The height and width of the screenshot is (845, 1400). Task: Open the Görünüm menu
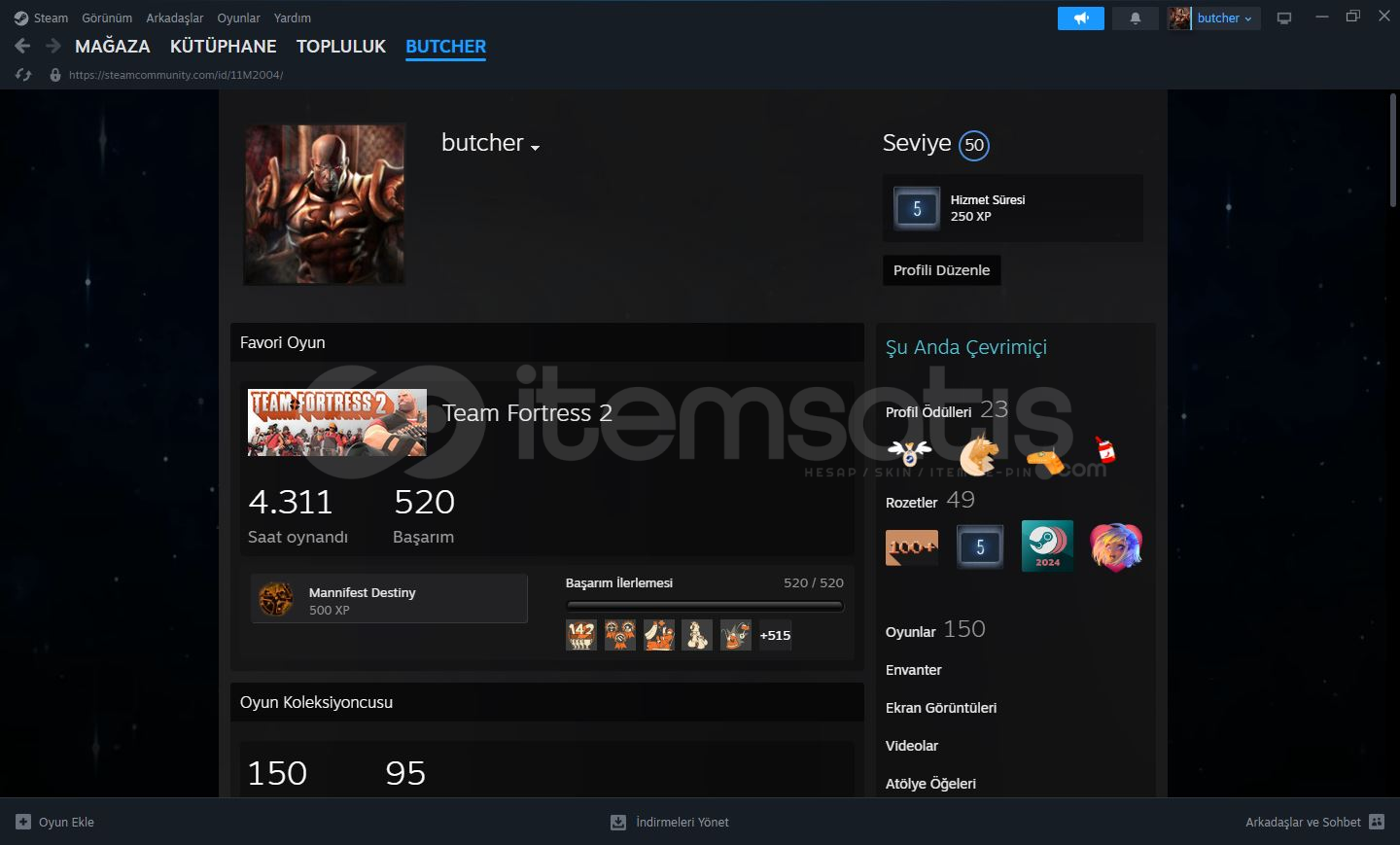(x=107, y=18)
